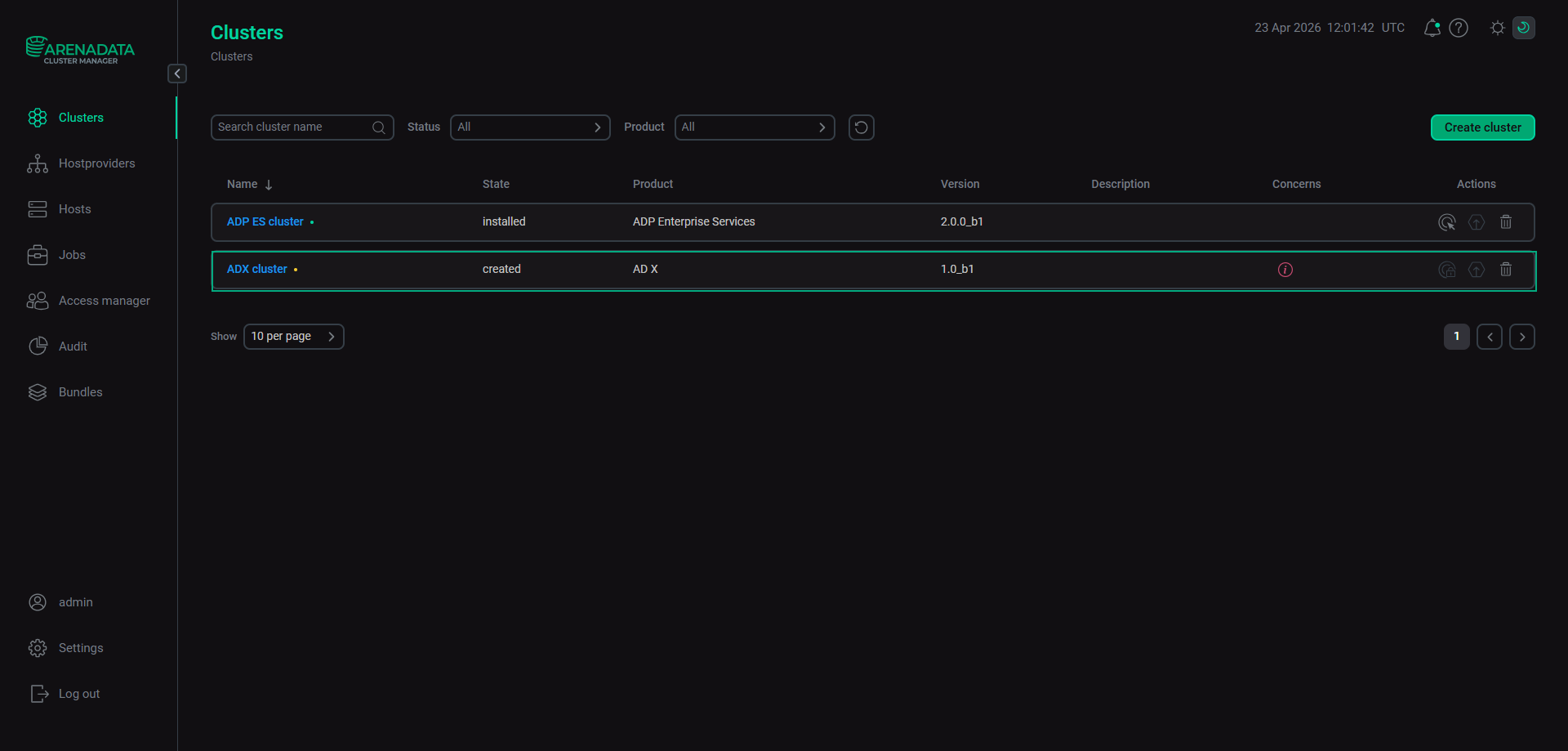Collapse the left sidebar panel
Screen dimensions: 1568x751
177,74
